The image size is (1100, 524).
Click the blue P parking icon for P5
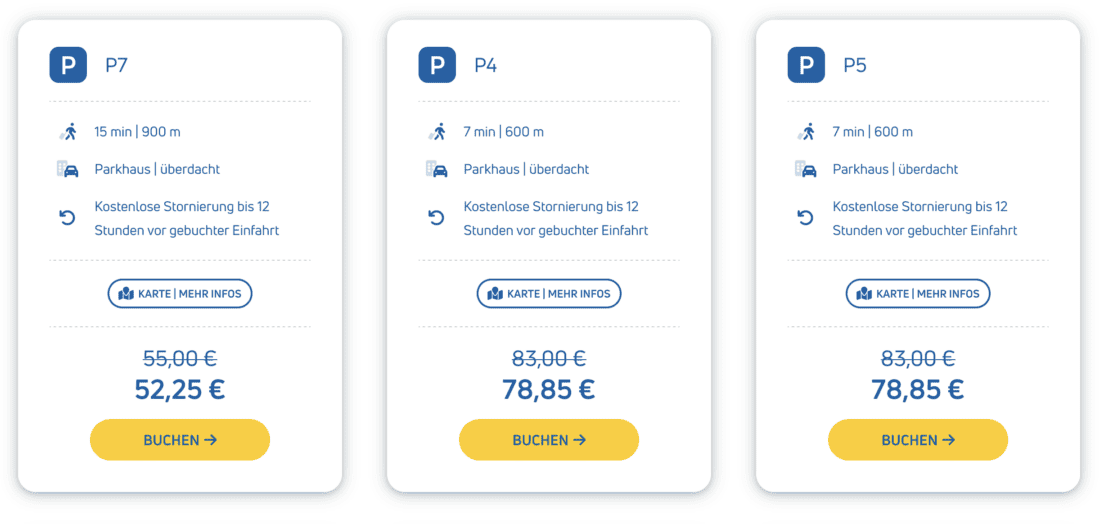pos(806,66)
